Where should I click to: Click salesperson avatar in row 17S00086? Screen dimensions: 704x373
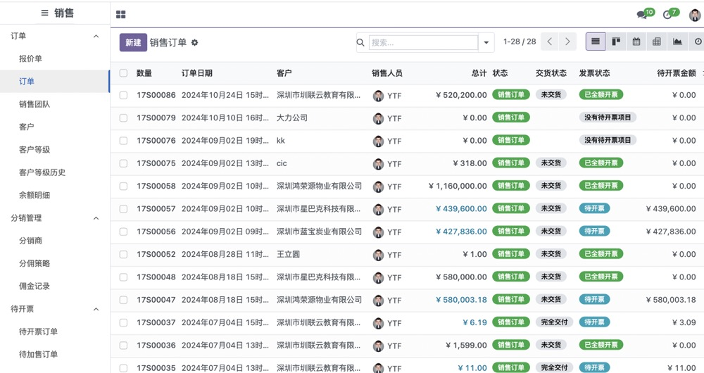pyautogui.click(x=378, y=96)
